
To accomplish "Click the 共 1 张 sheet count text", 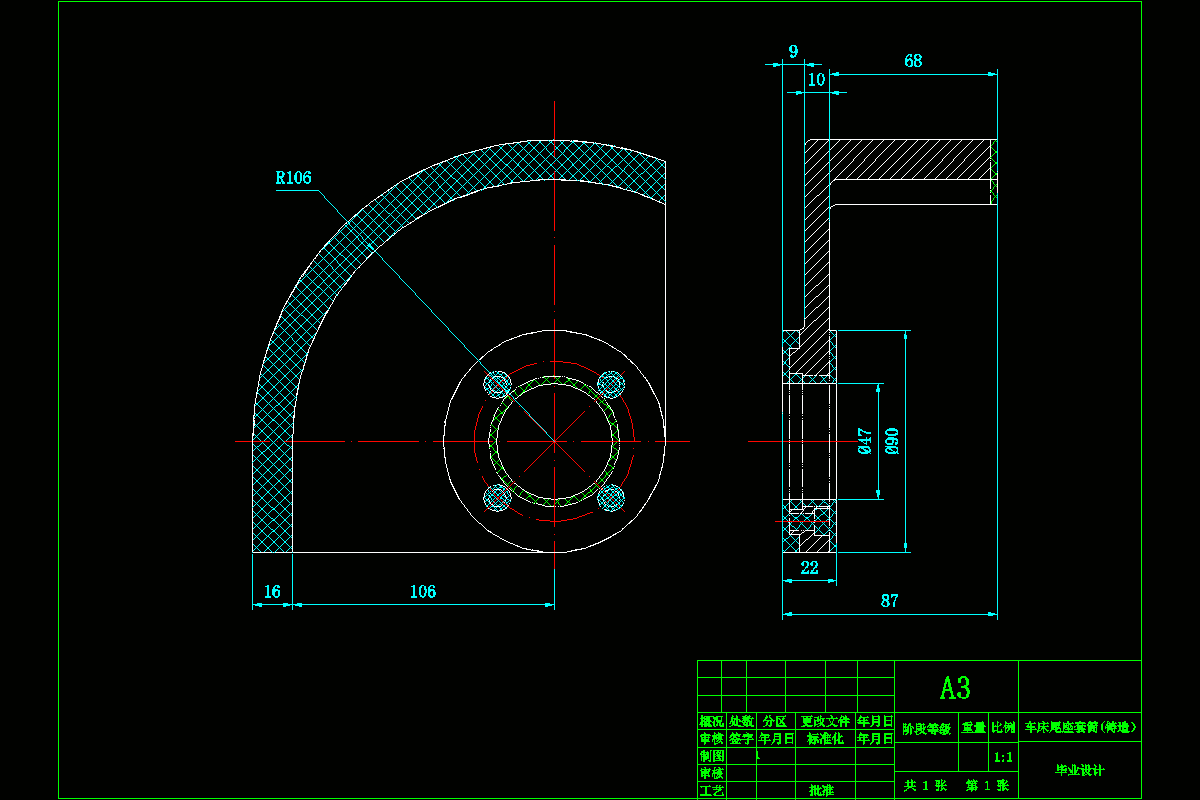I will pos(925,786).
